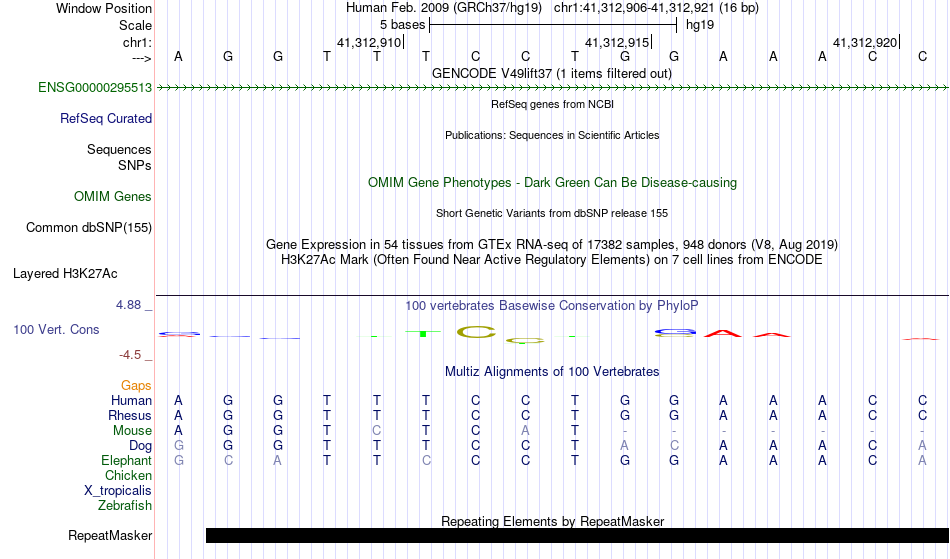Click 'Repeating Elements by RepeatMasker' title
Viewport: 950px width, 559px height.
coord(552,521)
